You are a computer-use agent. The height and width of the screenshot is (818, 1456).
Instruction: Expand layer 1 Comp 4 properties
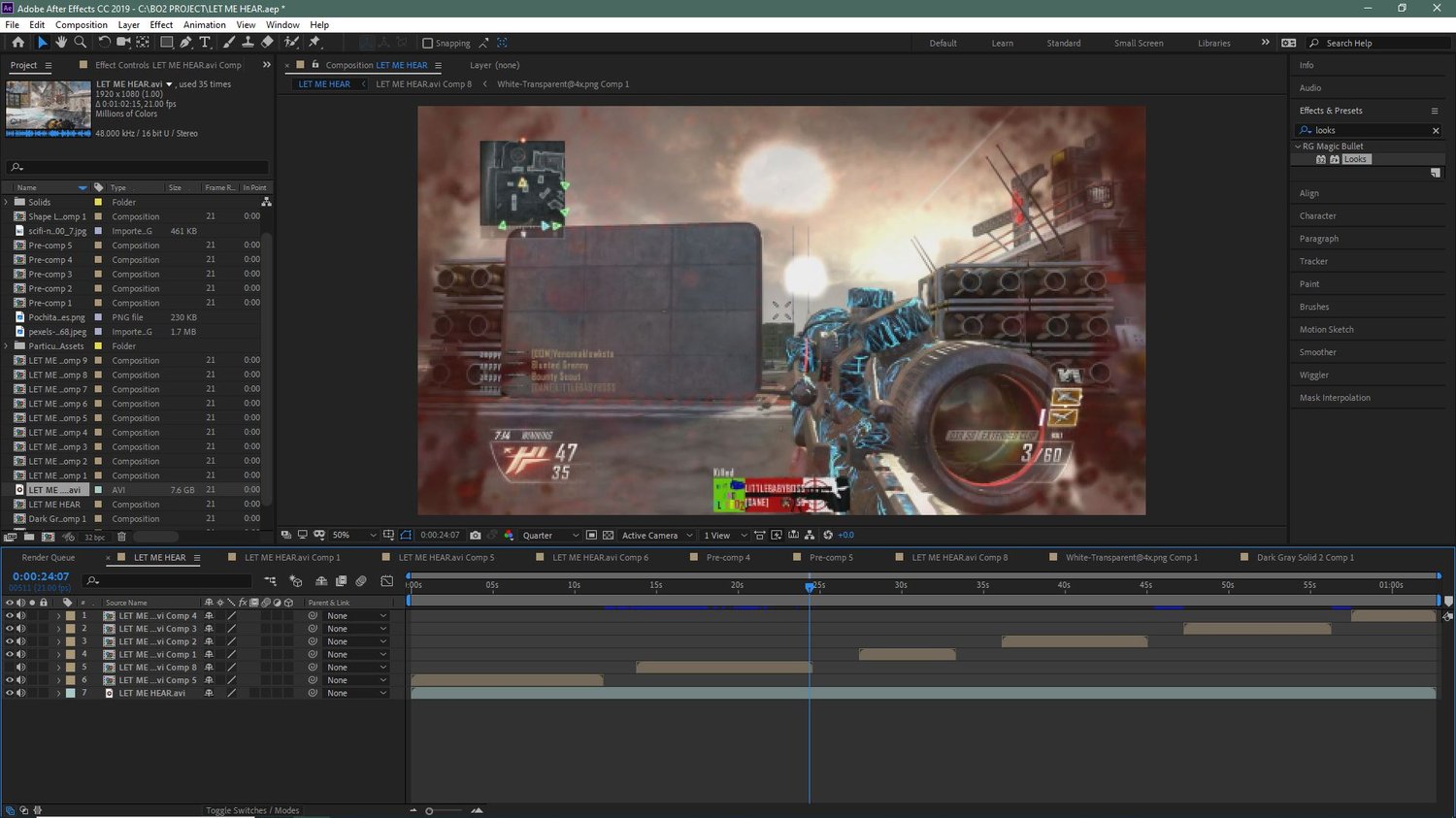click(x=58, y=616)
